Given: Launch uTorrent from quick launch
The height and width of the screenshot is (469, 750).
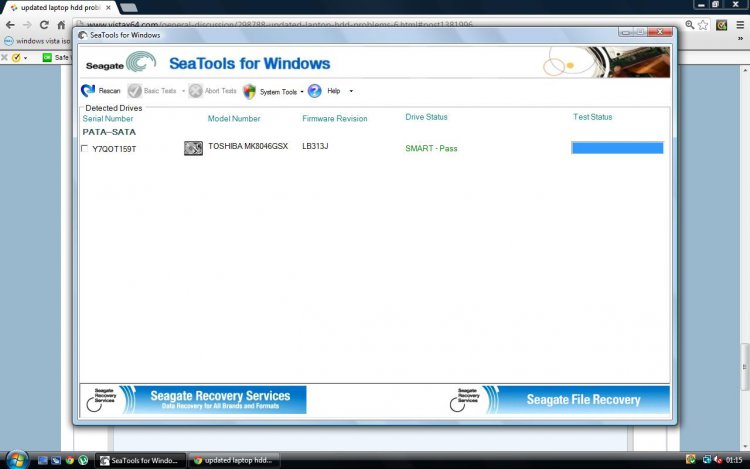Looking at the screenshot, I should coord(83,460).
